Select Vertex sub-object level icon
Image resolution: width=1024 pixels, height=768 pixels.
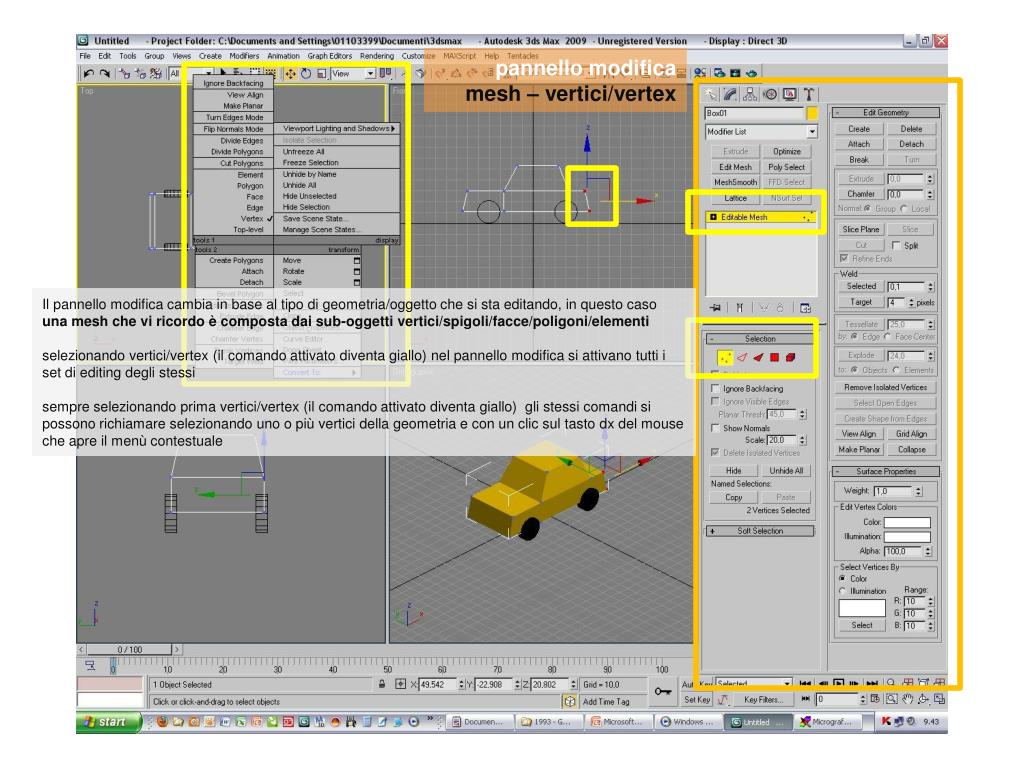(725, 357)
